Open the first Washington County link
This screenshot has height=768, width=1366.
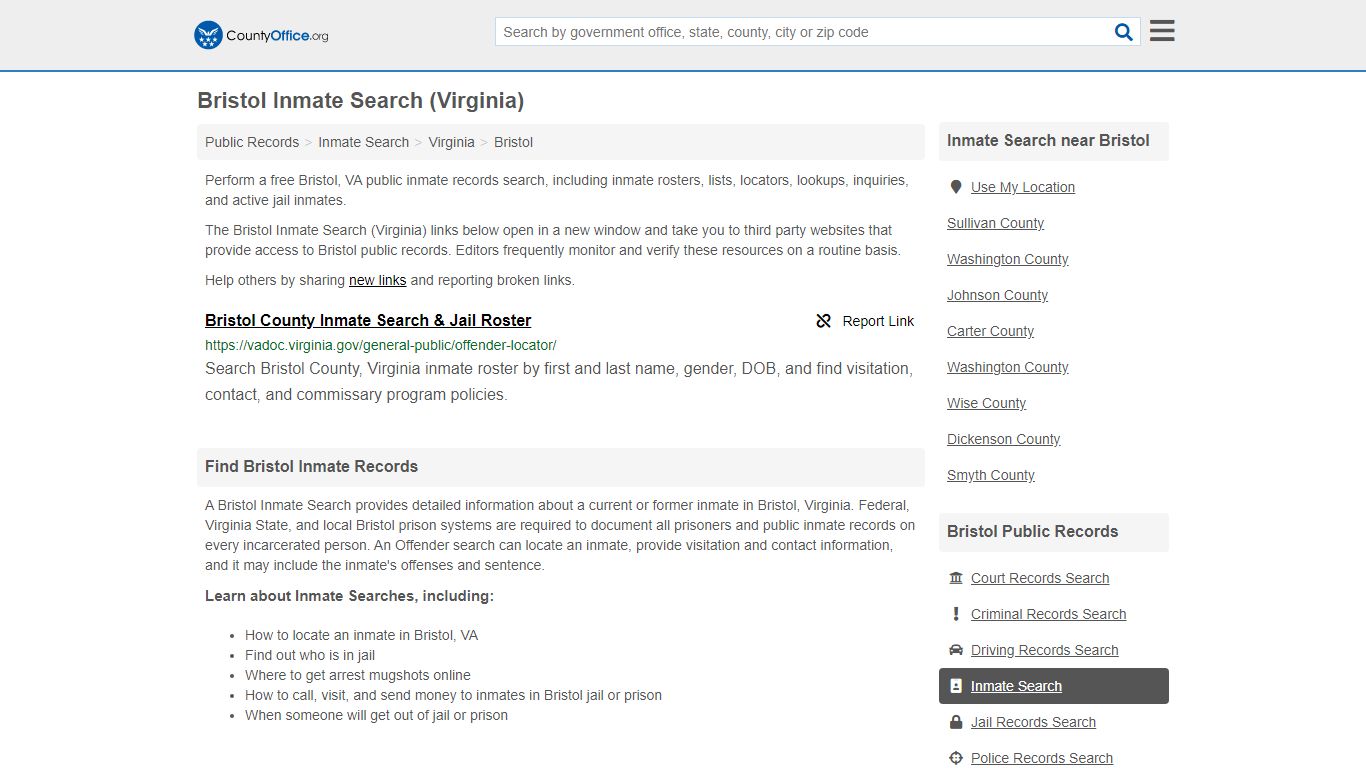point(1007,259)
